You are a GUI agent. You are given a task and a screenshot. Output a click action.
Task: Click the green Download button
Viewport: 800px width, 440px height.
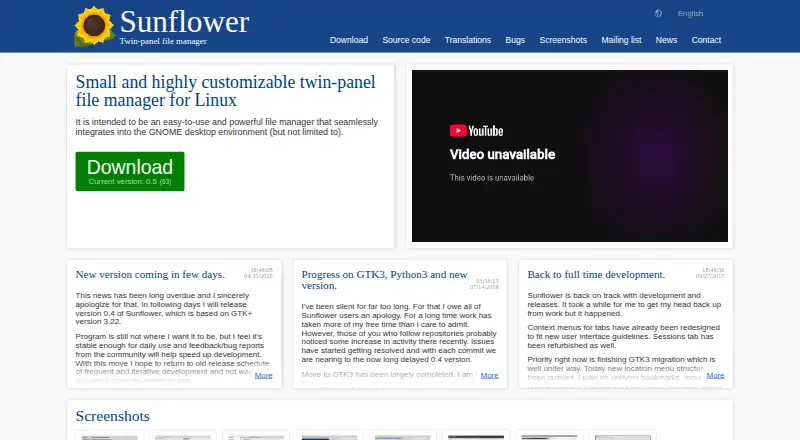(130, 172)
